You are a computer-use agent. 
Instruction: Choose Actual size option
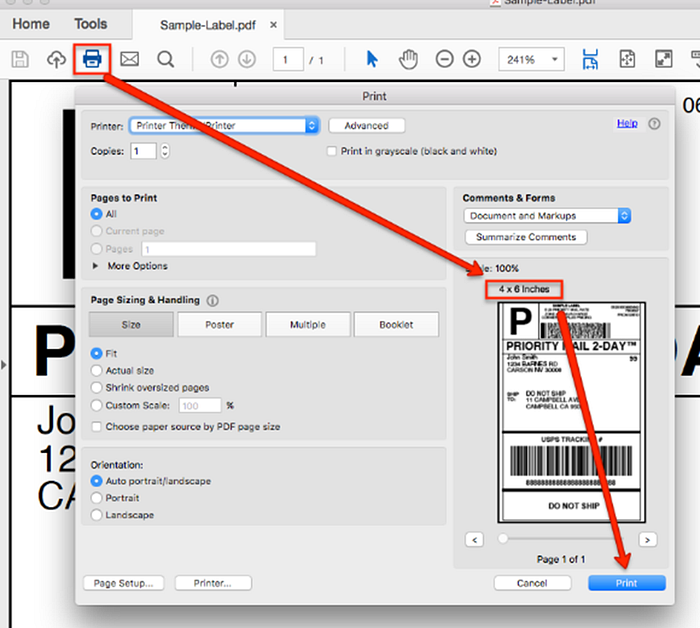click(x=96, y=370)
